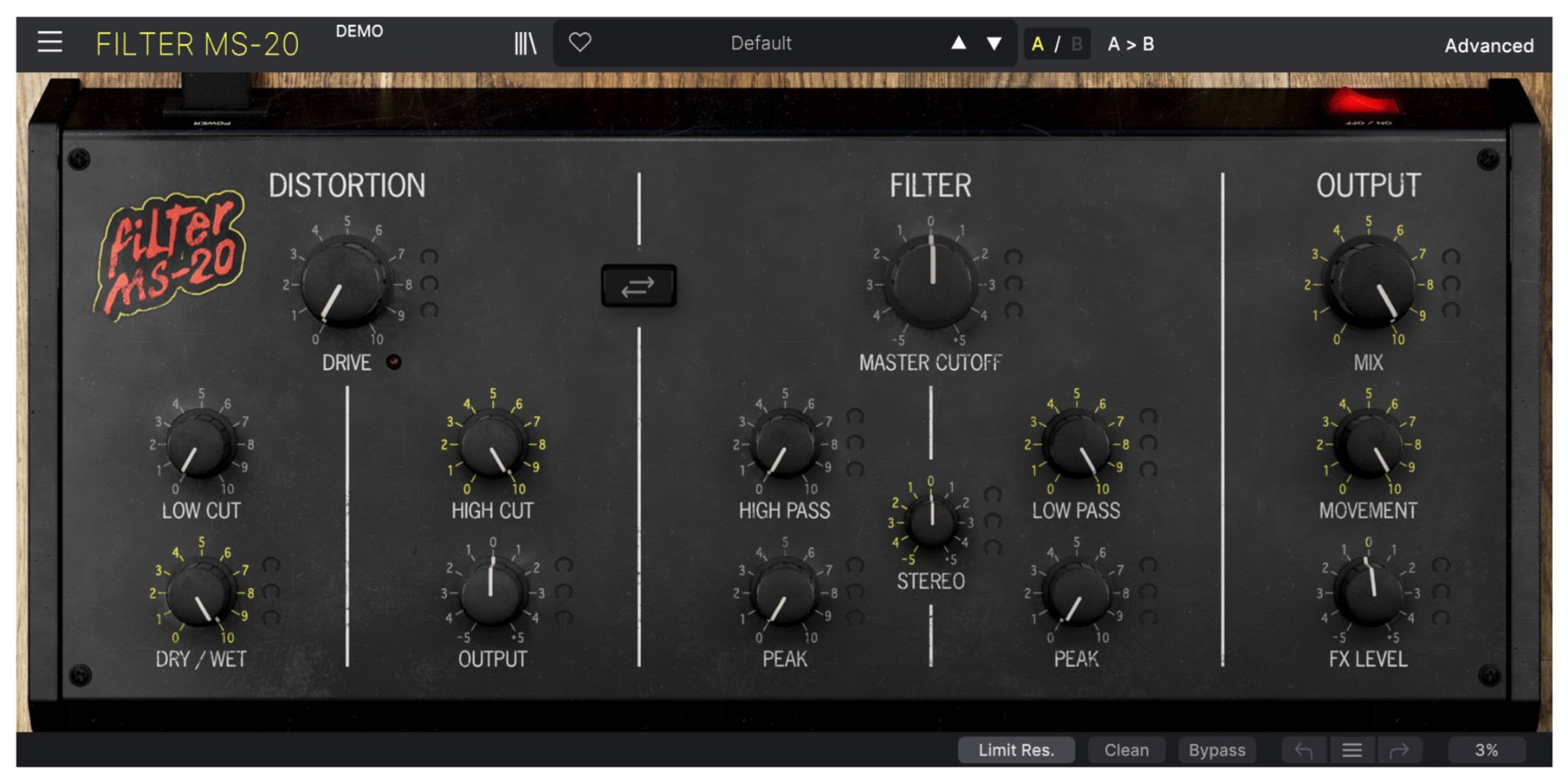
Task: Flip the red power switch
Action: (1363, 105)
